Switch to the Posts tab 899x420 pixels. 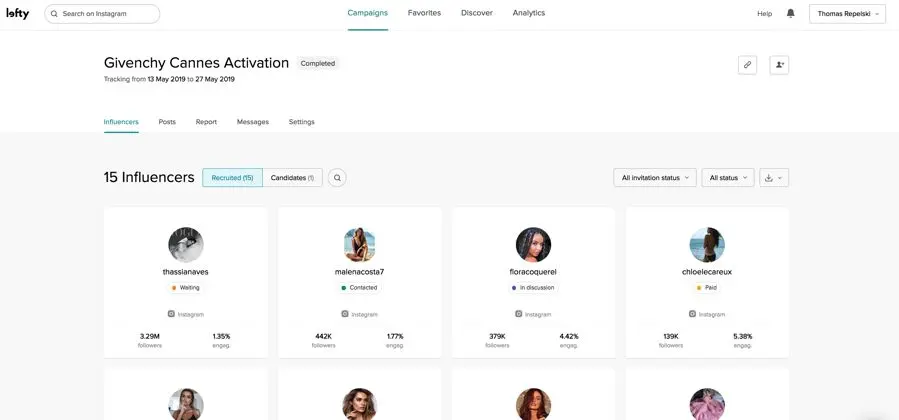coord(167,122)
